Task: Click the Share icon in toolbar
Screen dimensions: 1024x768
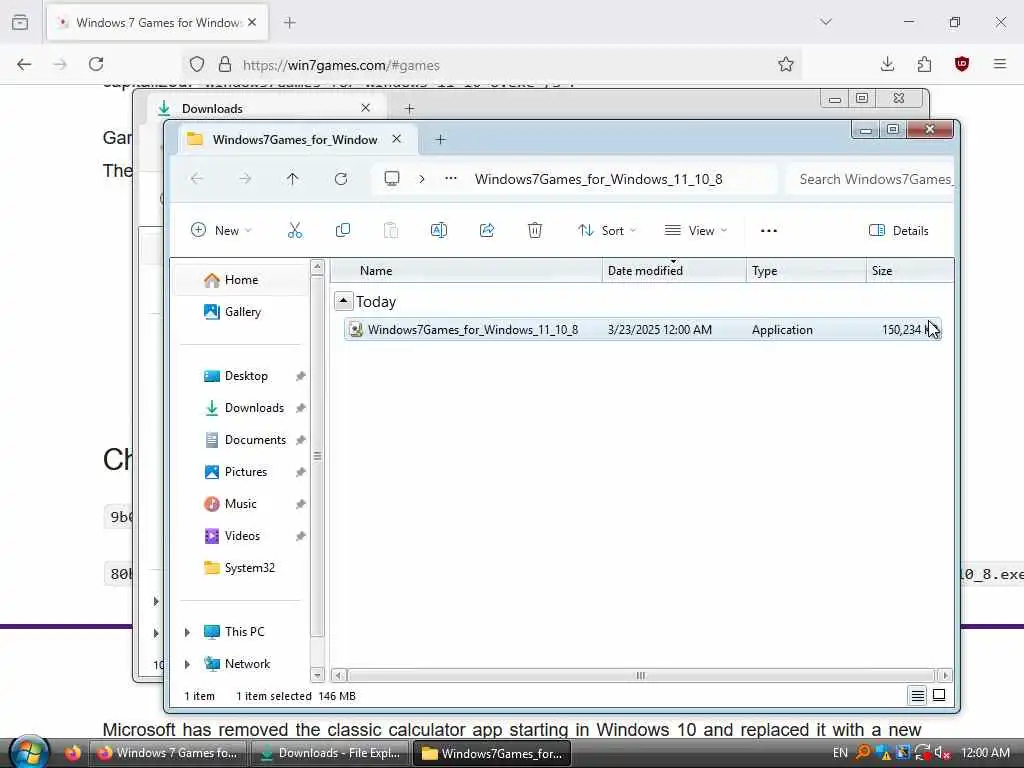Action: pyautogui.click(x=487, y=231)
